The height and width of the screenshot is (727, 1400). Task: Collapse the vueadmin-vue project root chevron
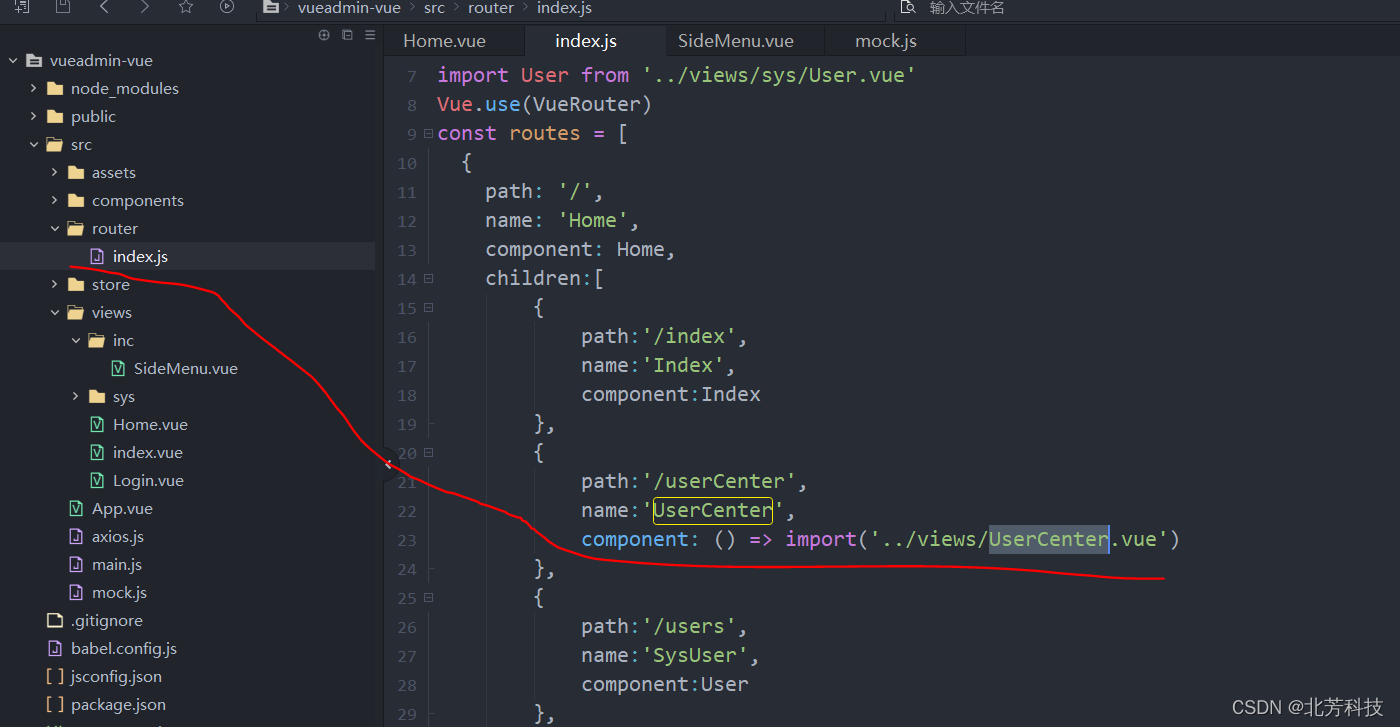13,60
